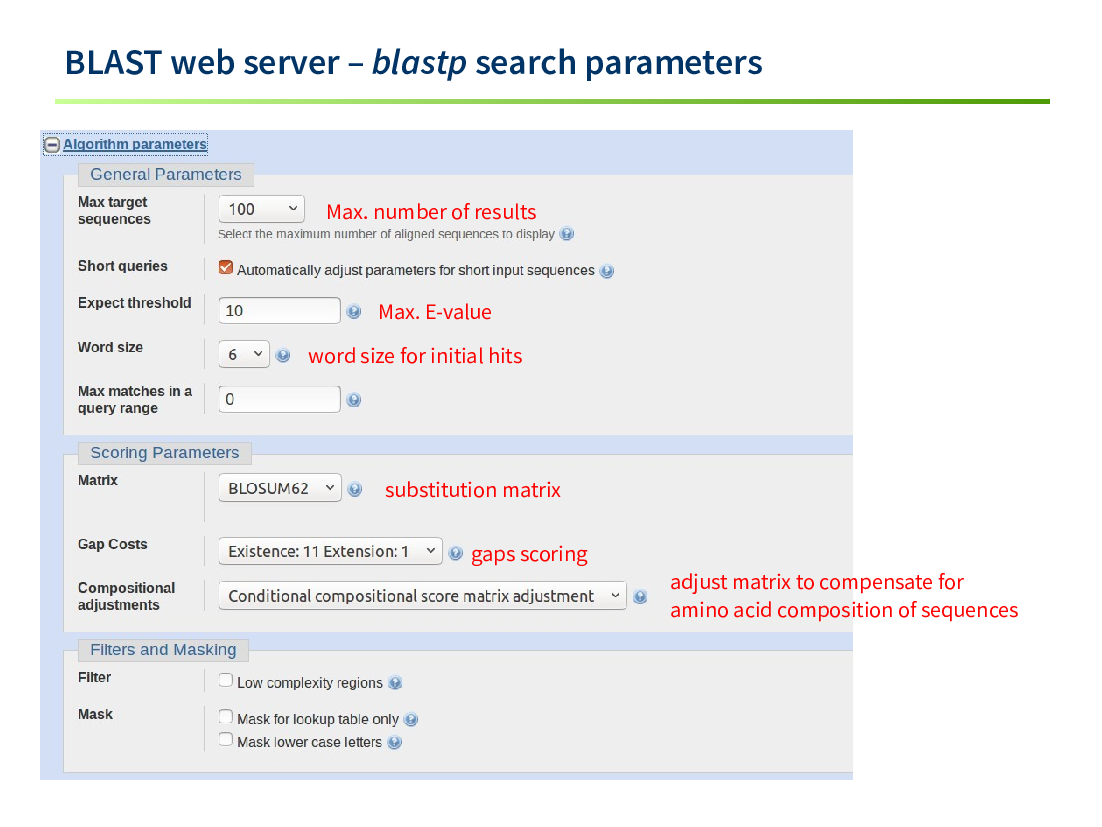Enable Mask for lookup table only

point(226,717)
